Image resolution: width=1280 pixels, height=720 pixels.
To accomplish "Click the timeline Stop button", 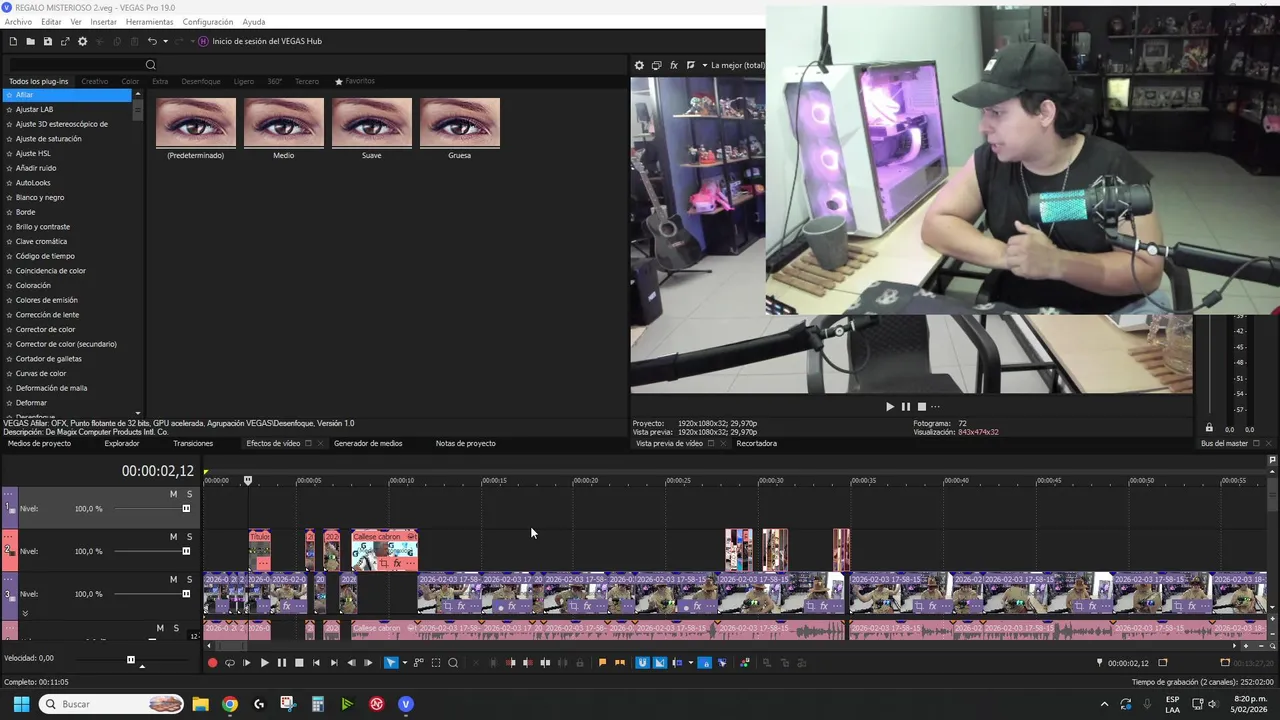I will pos(298,662).
